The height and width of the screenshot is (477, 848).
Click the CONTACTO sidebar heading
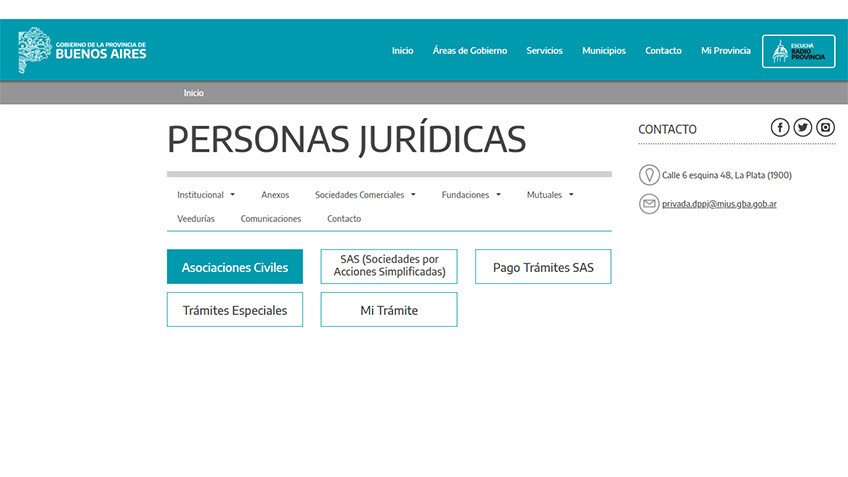point(667,129)
